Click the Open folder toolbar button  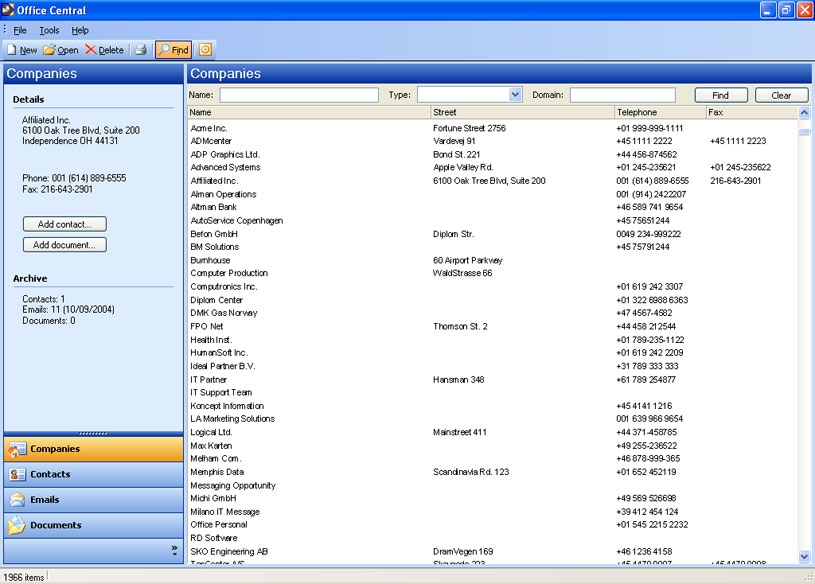point(61,50)
